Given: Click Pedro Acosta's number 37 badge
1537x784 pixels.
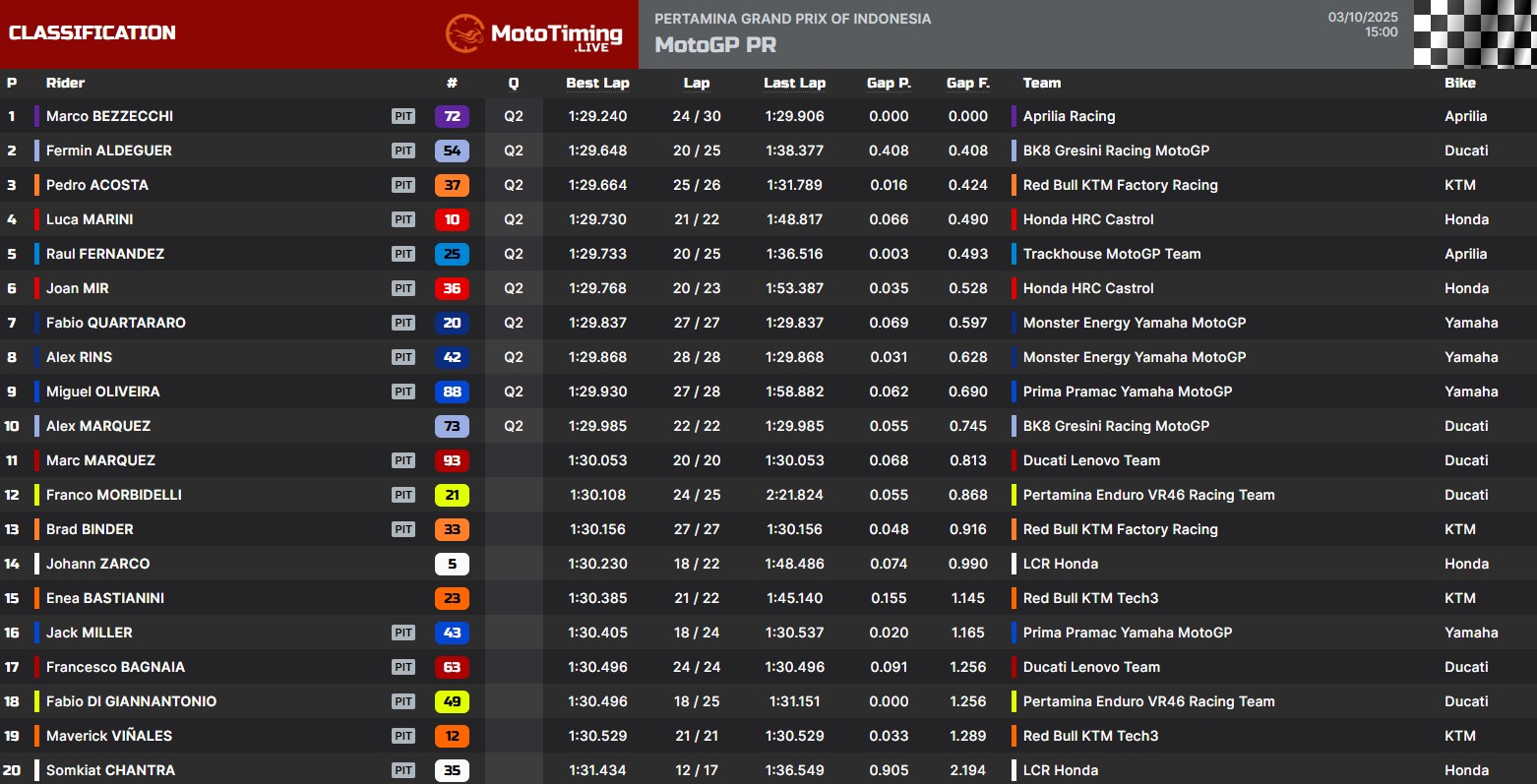Looking at the screenshot, I should click(x=452, y=185).
